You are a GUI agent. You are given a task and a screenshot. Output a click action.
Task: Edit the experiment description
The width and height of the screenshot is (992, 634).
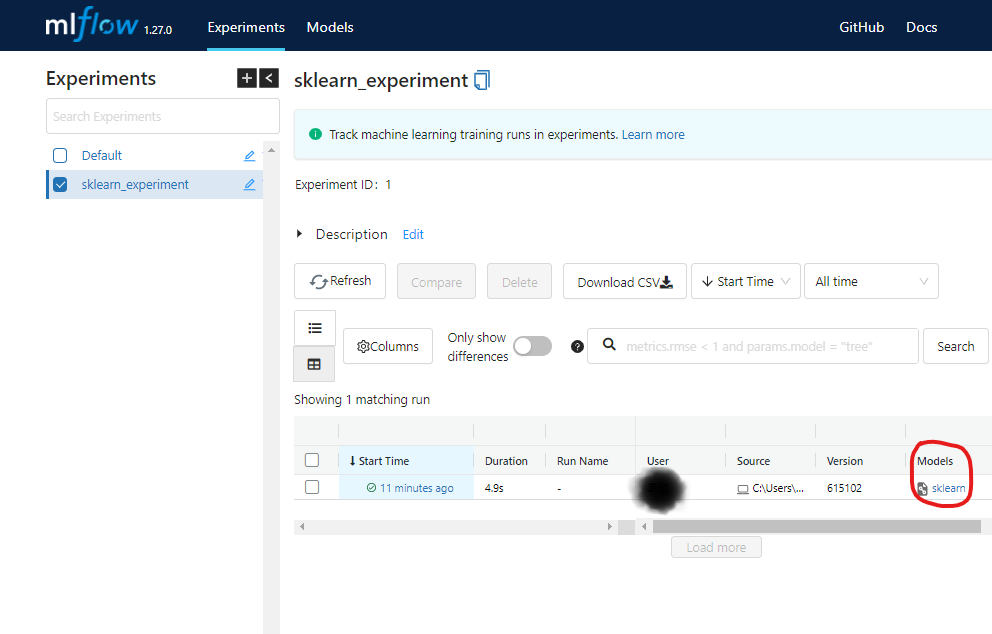413,234
